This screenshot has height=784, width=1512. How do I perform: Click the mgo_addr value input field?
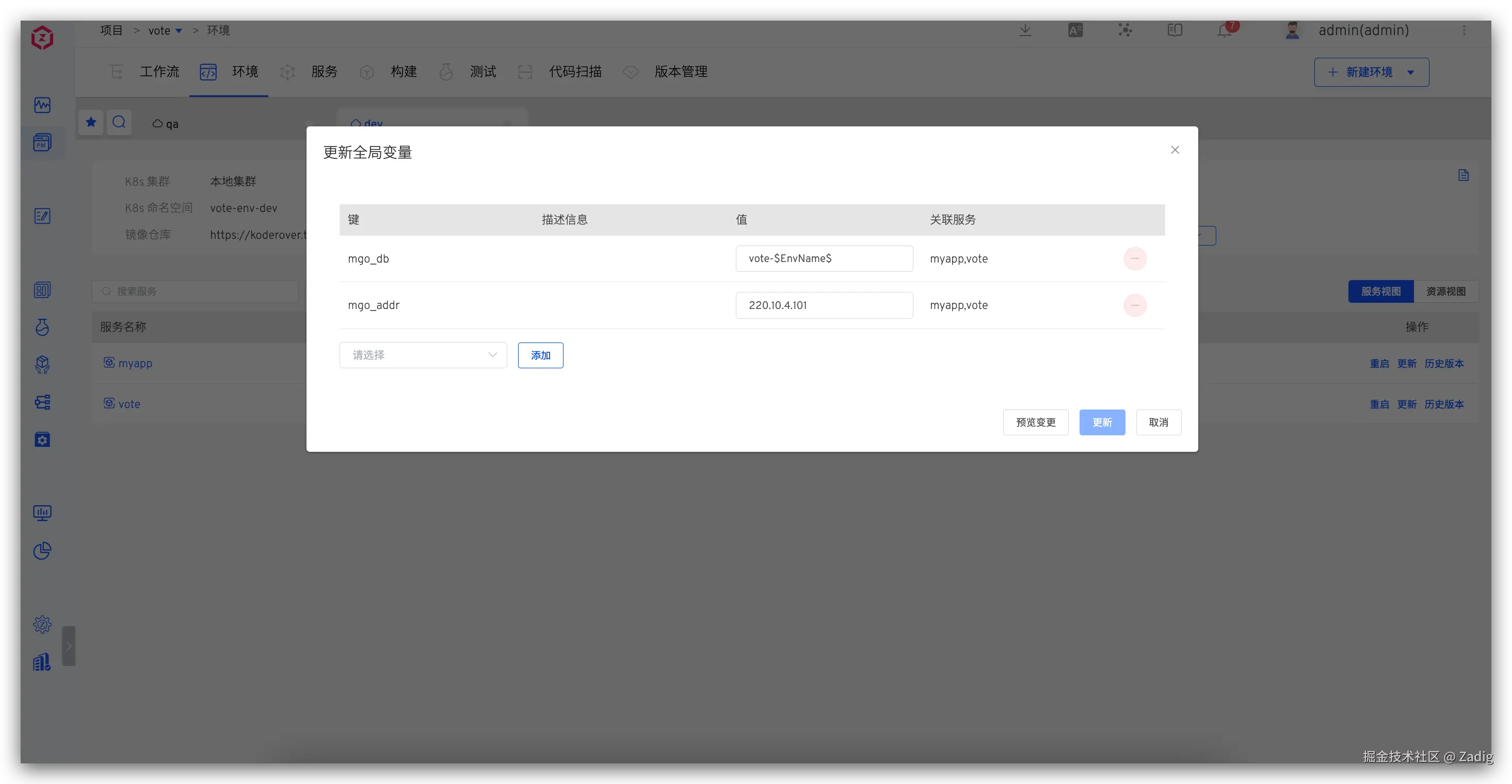point(824,305)
